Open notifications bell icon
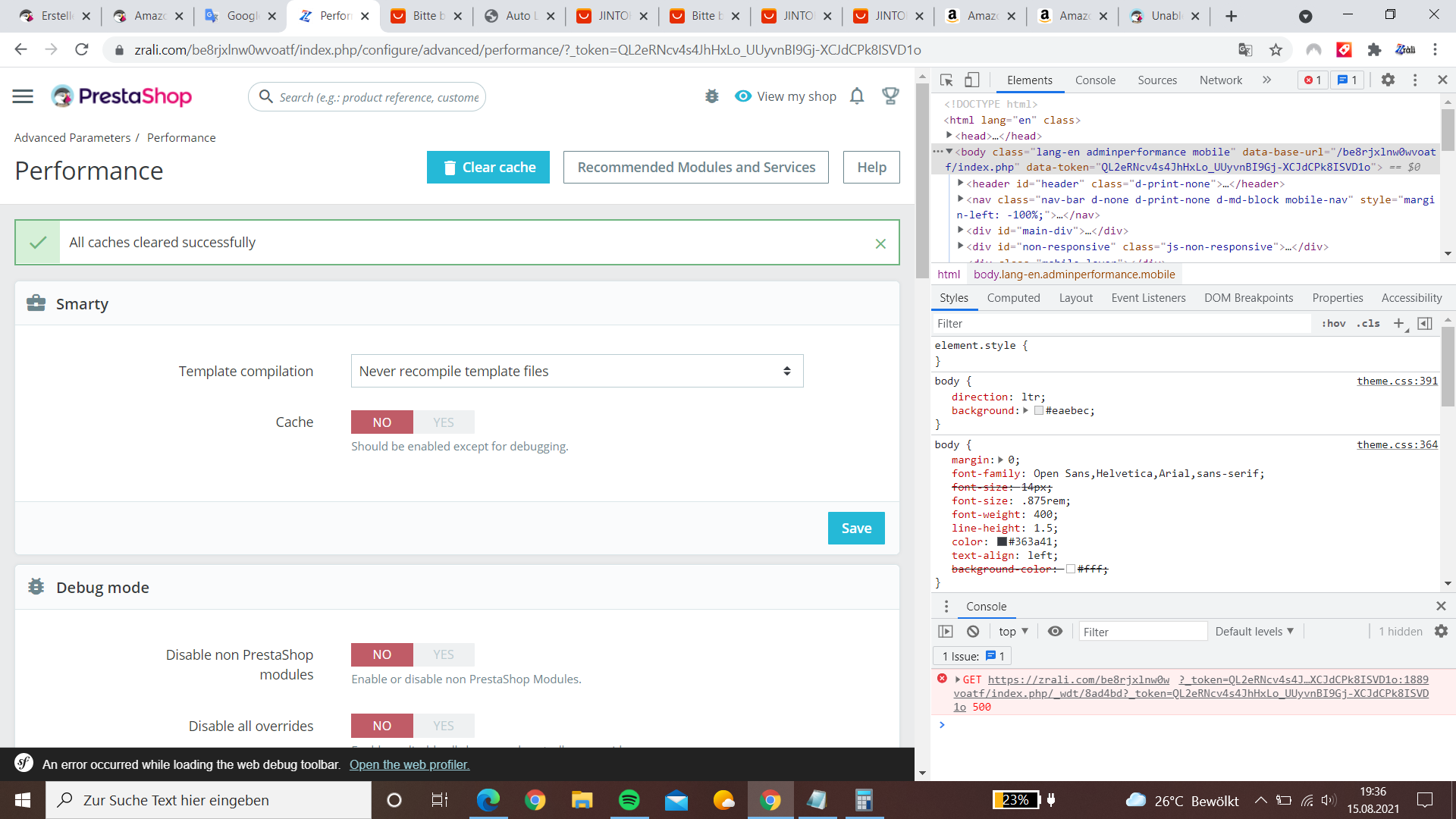Viewport: 1456px width, 819px height. (x=857, y=96)
